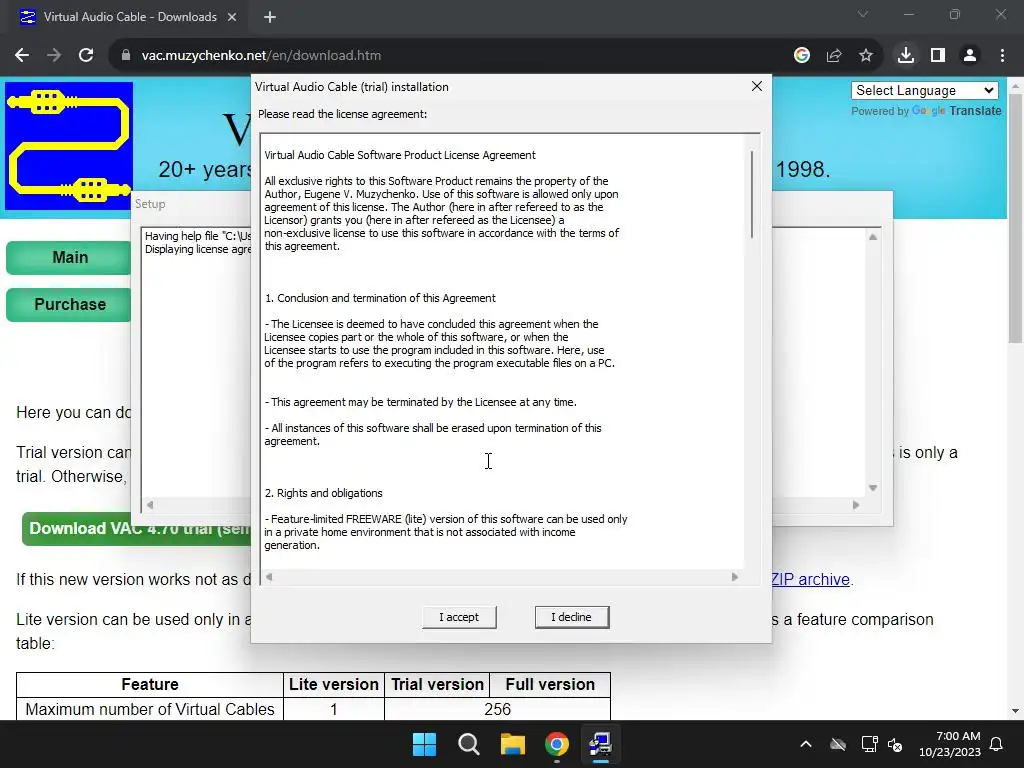
Task: Open the muted volume tray icon
Action: coord(895,744)
